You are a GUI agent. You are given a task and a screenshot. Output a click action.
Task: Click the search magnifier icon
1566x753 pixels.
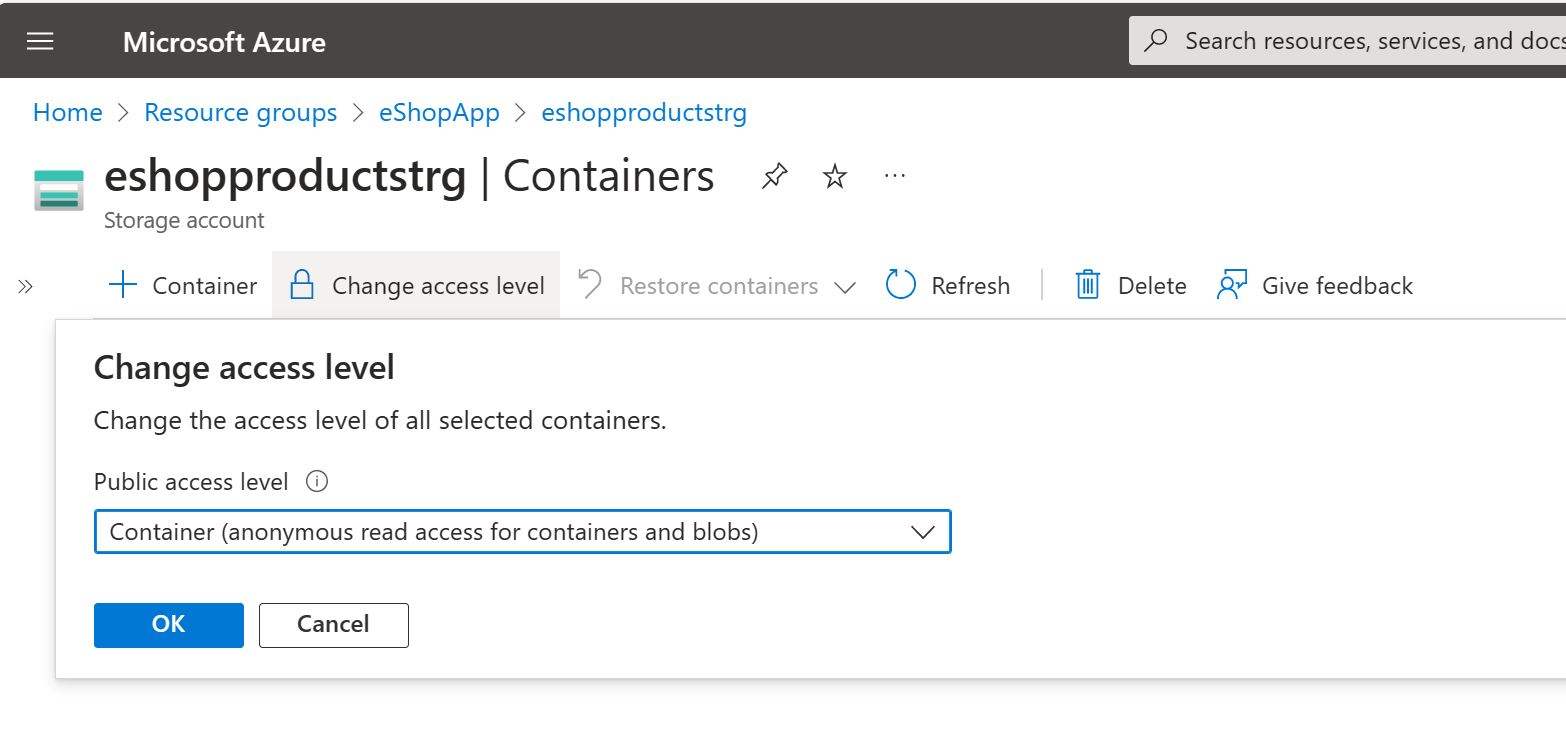[x=1156, y=41]
